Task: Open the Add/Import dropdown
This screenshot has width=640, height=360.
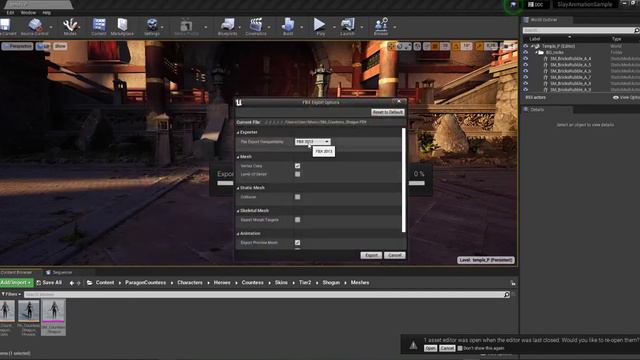Action: (16, 282)
